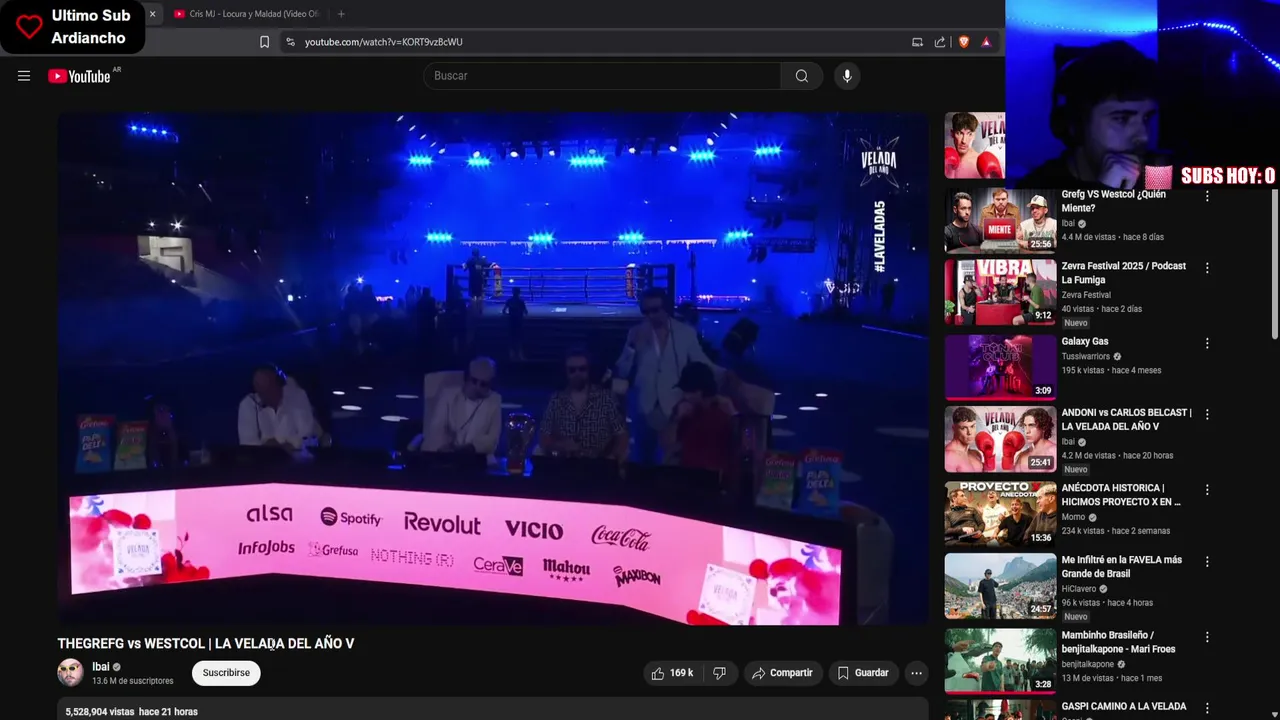Click title Mambinho Brasileño / benjitalkapone
The height and width of the screenshot is (720, 1280).
[1118, 642]
